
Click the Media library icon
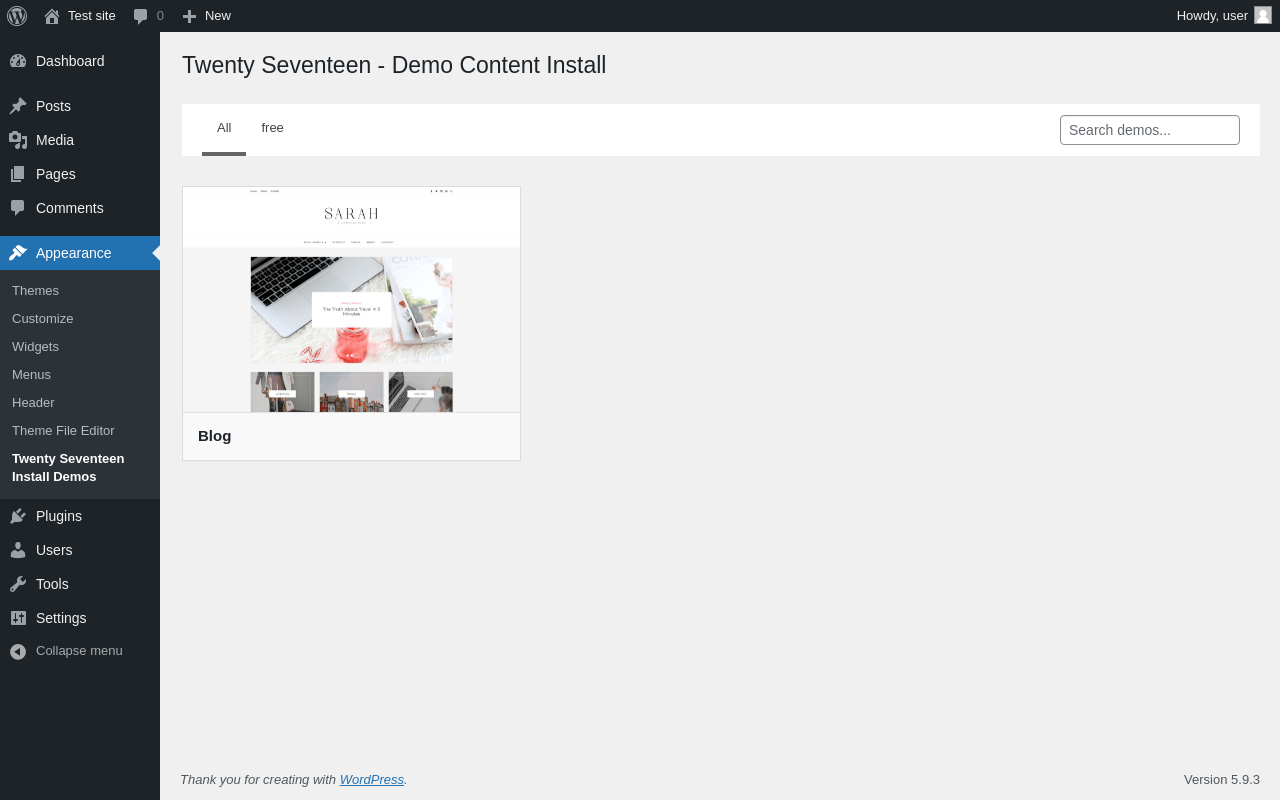(18, 140)
